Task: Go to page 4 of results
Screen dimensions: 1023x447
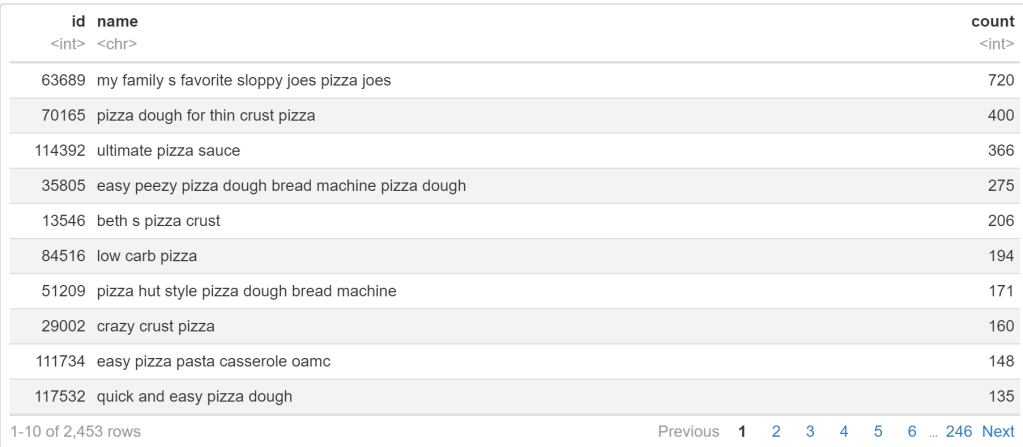Action: coord(844,431)
